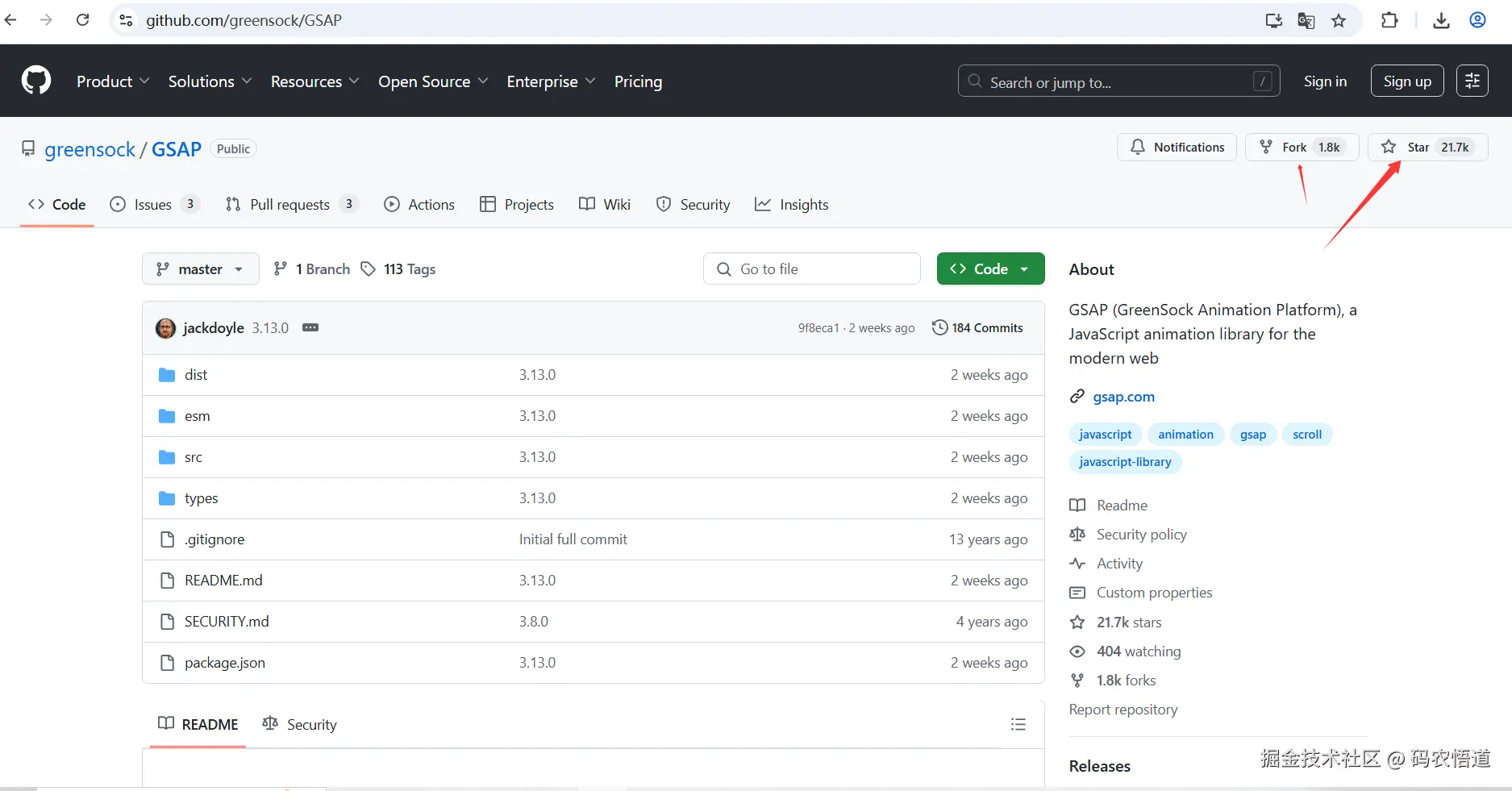1512x791 pixels.
Task: Switch to the Actions tab
Action: pyautogui.click(x=419, y=204)
